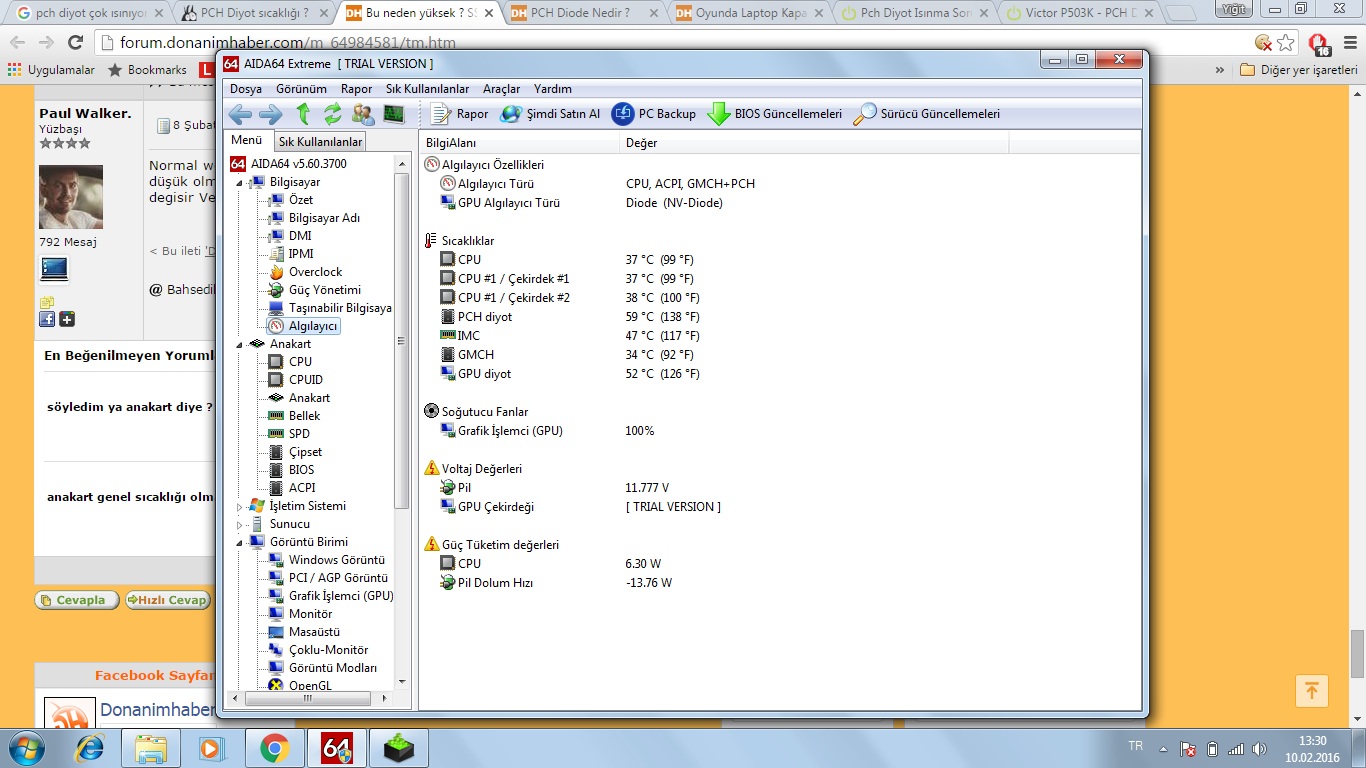Click the back arrow in AIDA64 toolbar
Screen dimensions: 1366x768
(x=240, y=114)
